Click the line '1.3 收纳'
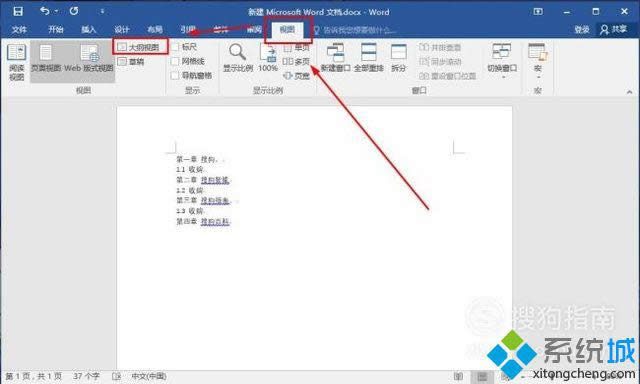640x384 pixels. (190, 211)
